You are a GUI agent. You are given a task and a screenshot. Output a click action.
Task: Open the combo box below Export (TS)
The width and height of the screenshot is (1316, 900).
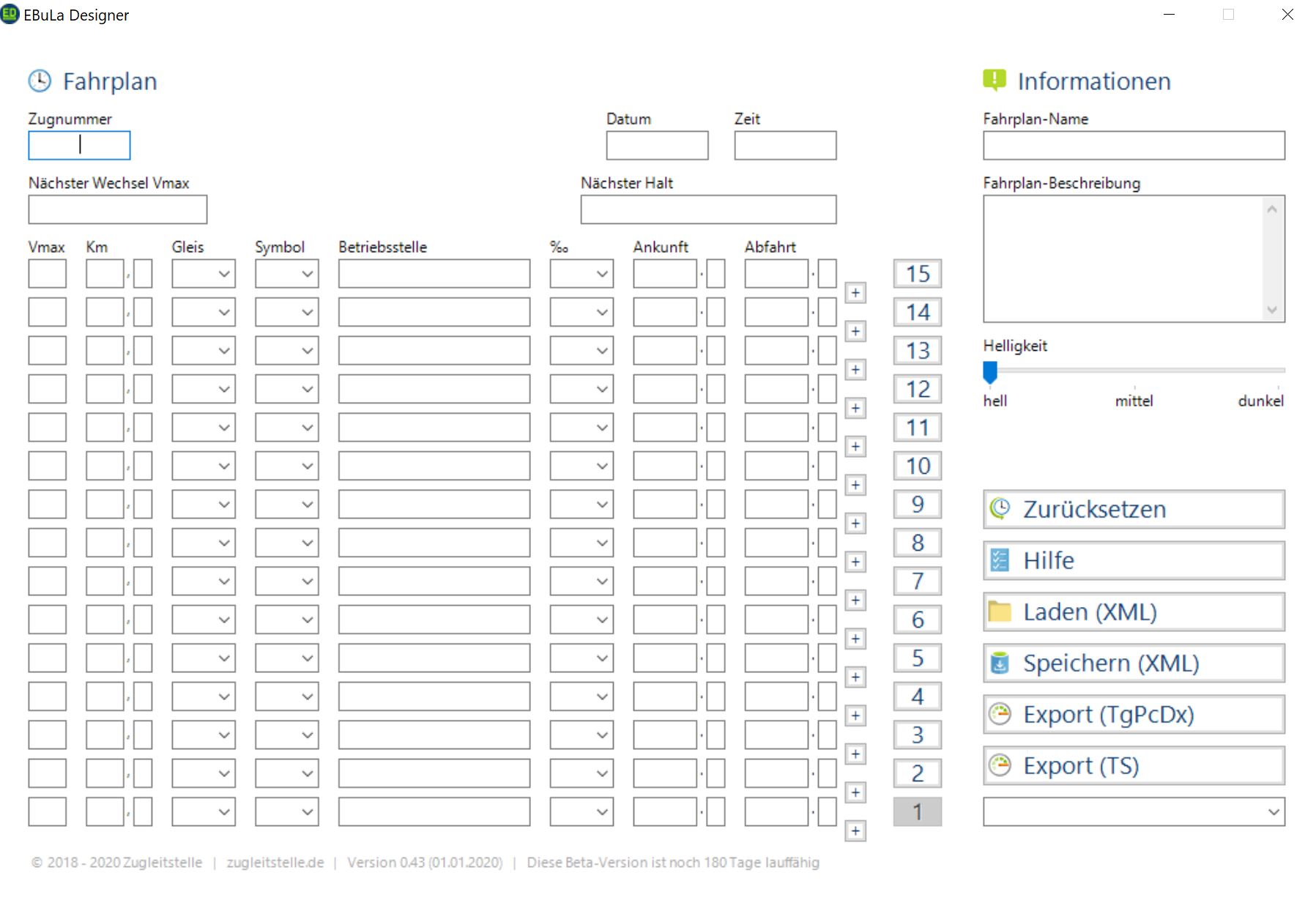click(1134, 812)
